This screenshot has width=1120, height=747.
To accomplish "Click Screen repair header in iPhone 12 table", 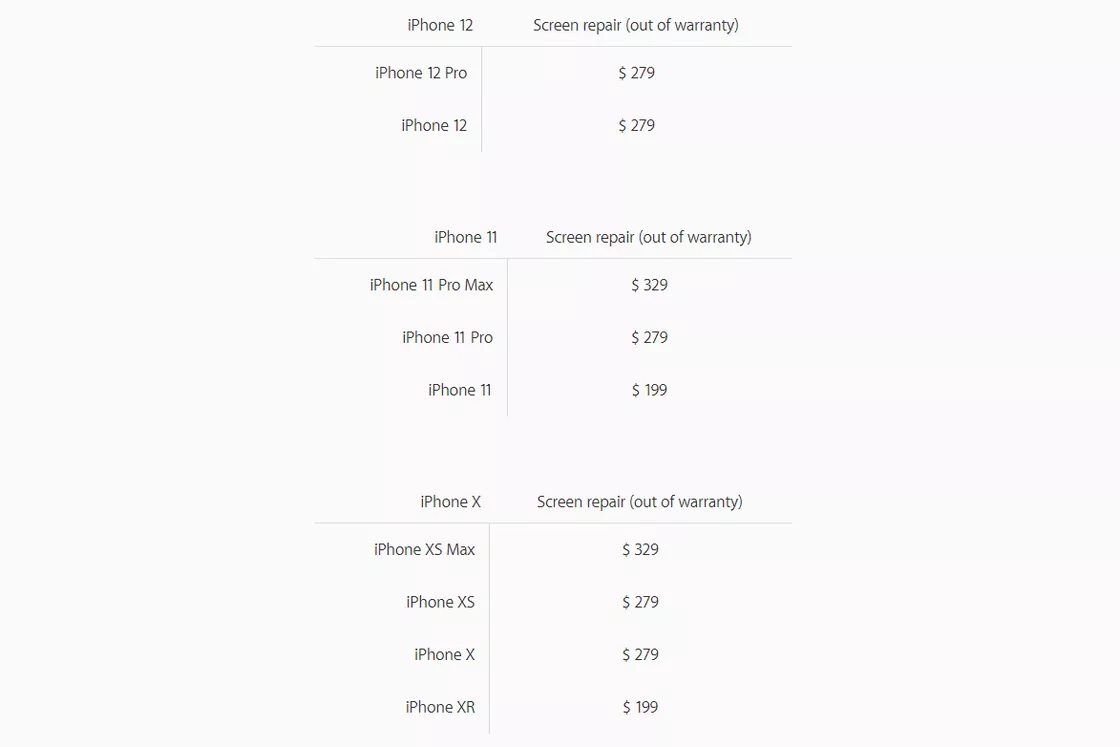I will 635,25.
